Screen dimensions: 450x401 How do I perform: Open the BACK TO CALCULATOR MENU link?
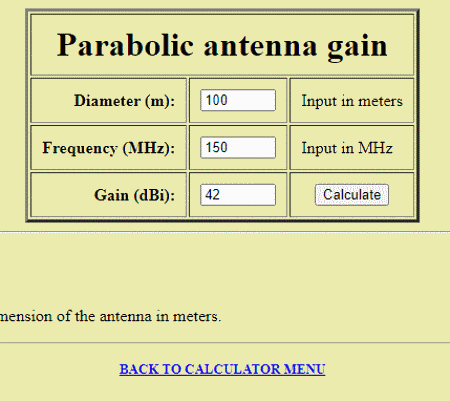222,369
